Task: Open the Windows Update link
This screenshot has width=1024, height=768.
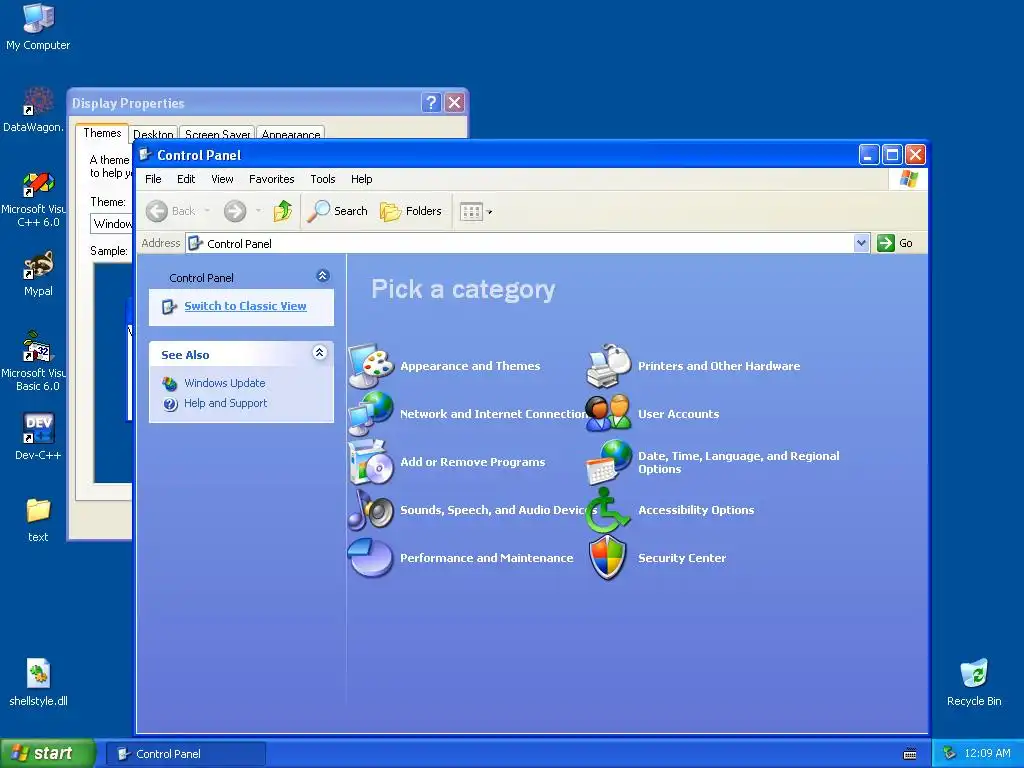Action: click(x=224, y=383)
